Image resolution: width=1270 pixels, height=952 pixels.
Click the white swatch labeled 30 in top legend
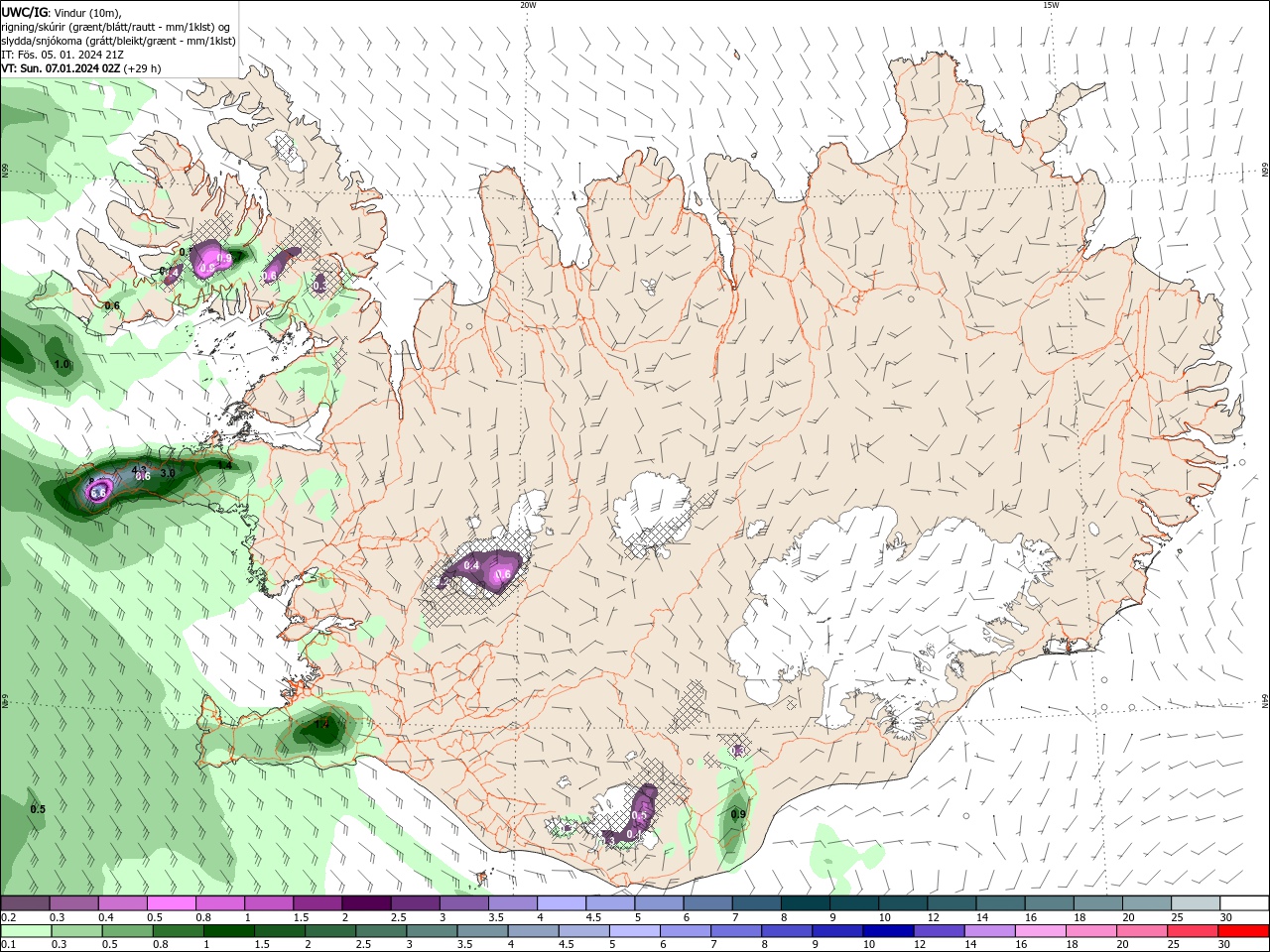[1243, 903]
